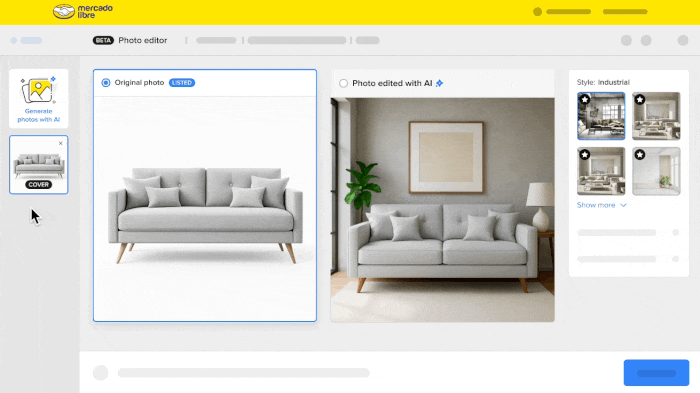This screenshot has height=393, width=700.
Task: Click the Style: Industrial label
Action: tap(603, 82)
